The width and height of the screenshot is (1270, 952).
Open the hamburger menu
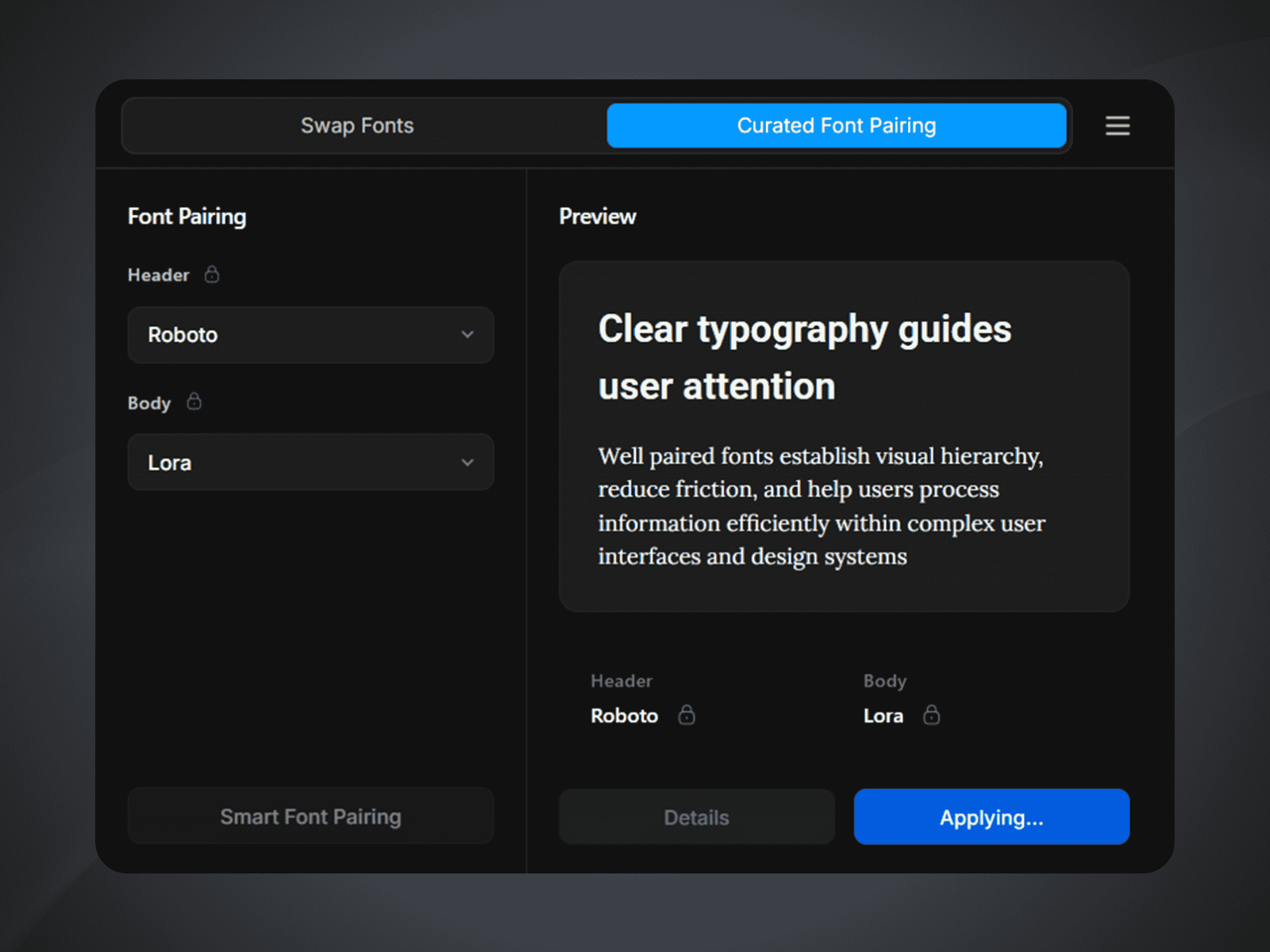1118,125
